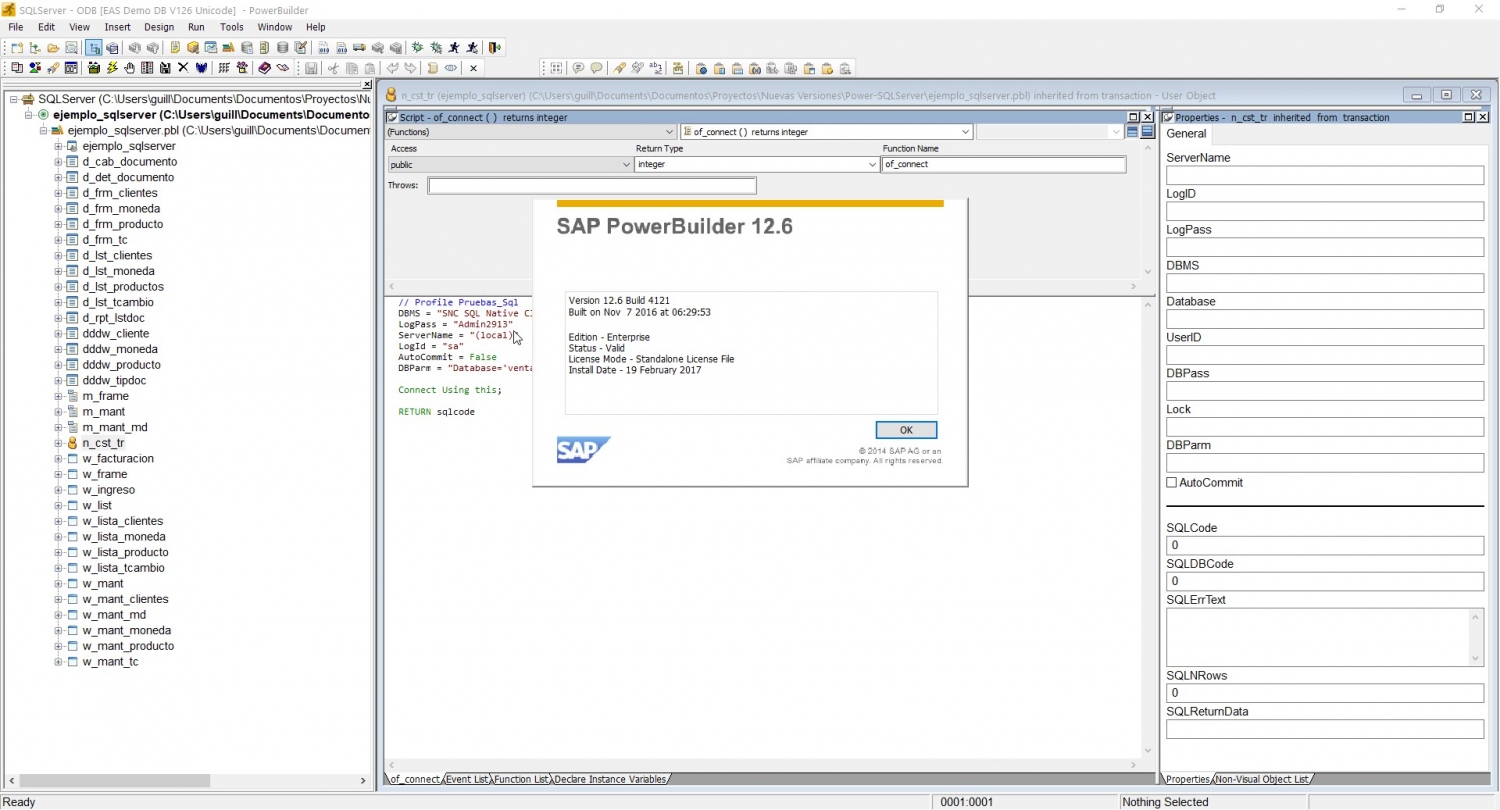Start Debug using the green bug icon
1500x810 pixels.
click(416, 48)
